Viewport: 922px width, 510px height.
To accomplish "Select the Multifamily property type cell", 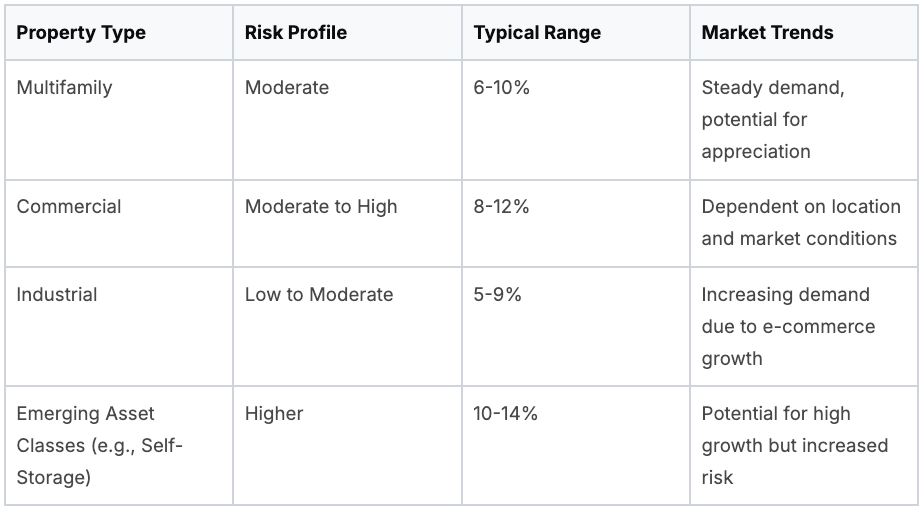I will 65,87.
